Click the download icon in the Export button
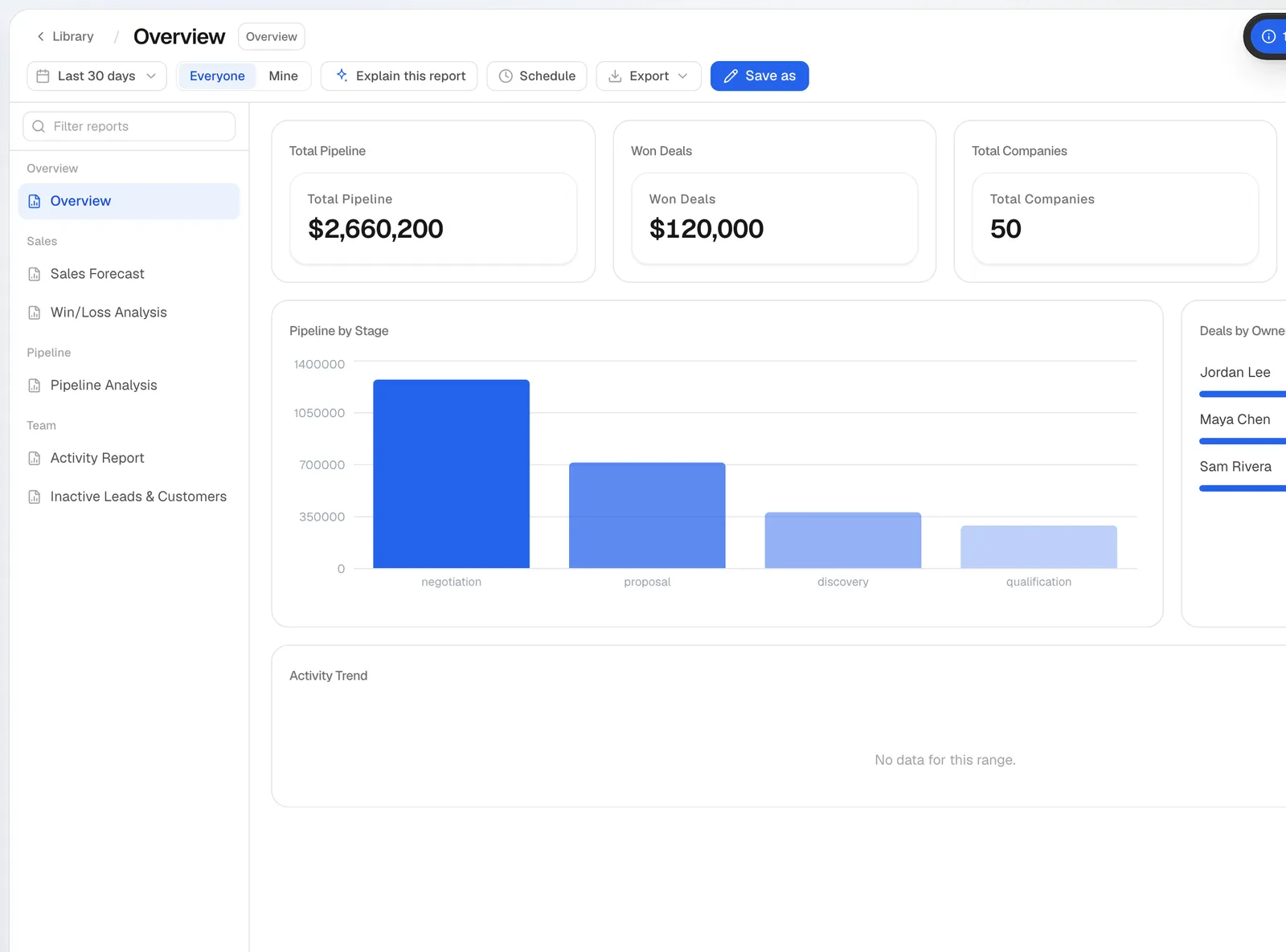The height and width of the screenshot is (952, 1286). click(615, 76)
